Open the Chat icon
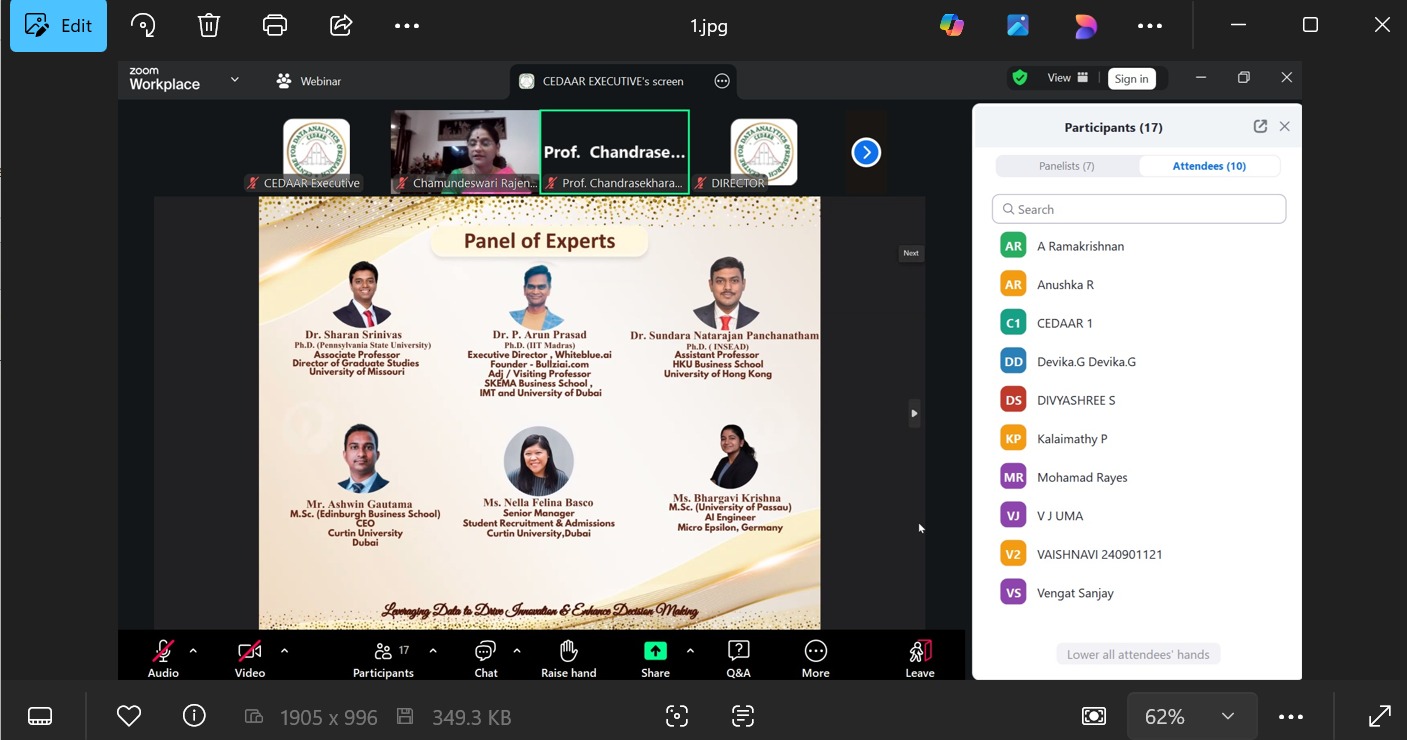 click(486, 652)
